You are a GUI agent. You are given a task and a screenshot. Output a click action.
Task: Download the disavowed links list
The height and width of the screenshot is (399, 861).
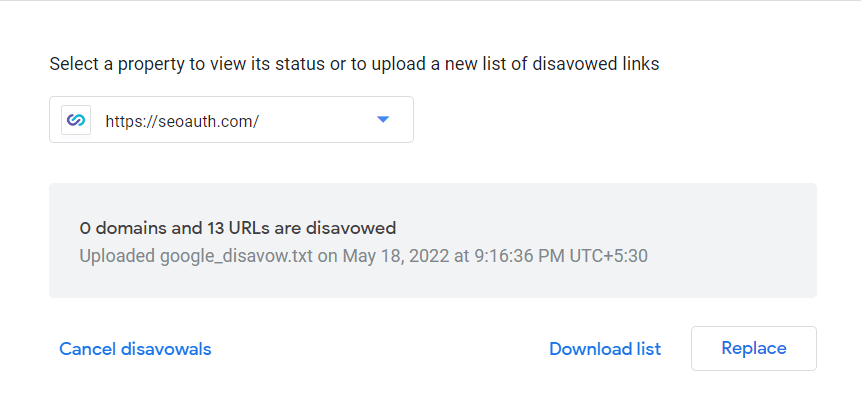605,349
